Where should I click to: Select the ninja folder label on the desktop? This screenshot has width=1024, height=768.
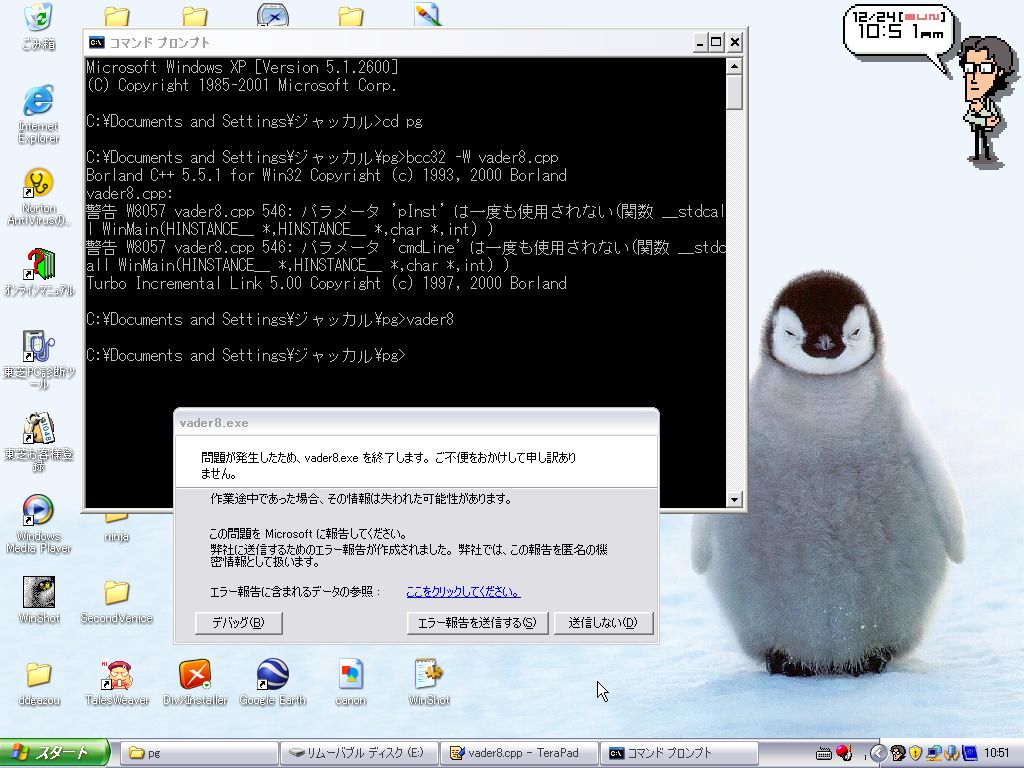tap(116, 536)
